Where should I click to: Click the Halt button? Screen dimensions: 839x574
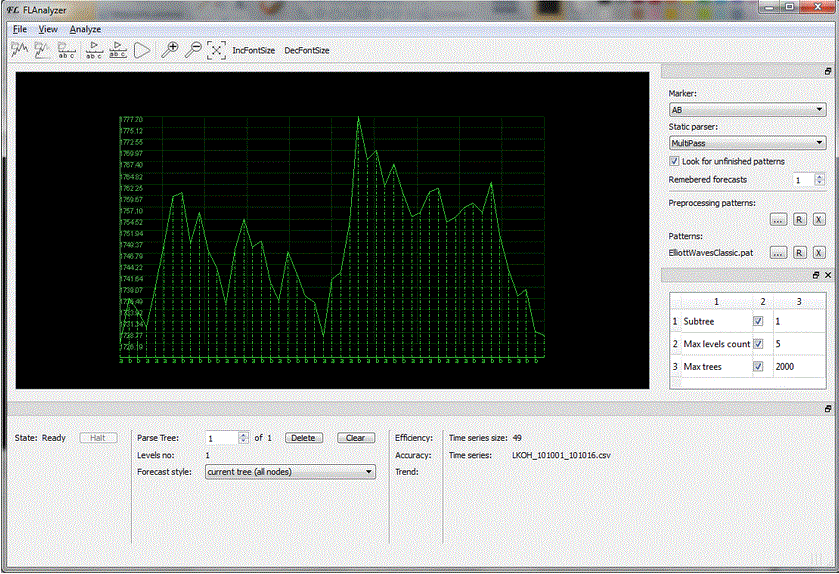98,438
